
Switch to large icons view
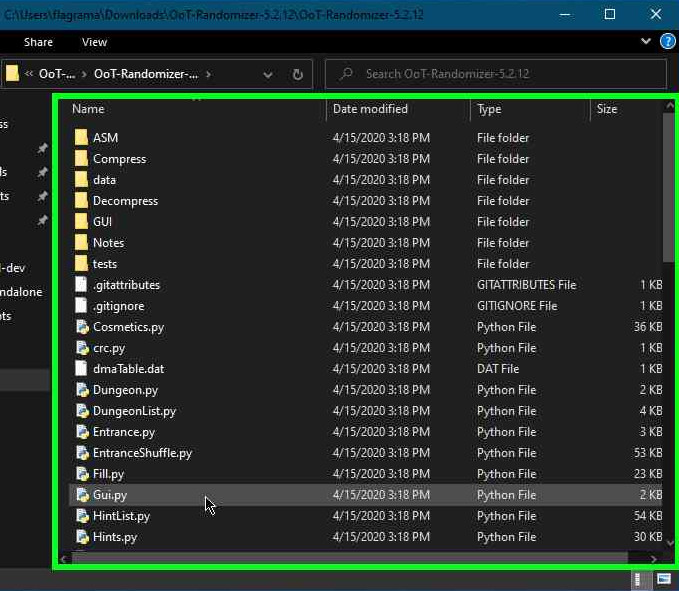pyautogui.click(x=663, y=579)
